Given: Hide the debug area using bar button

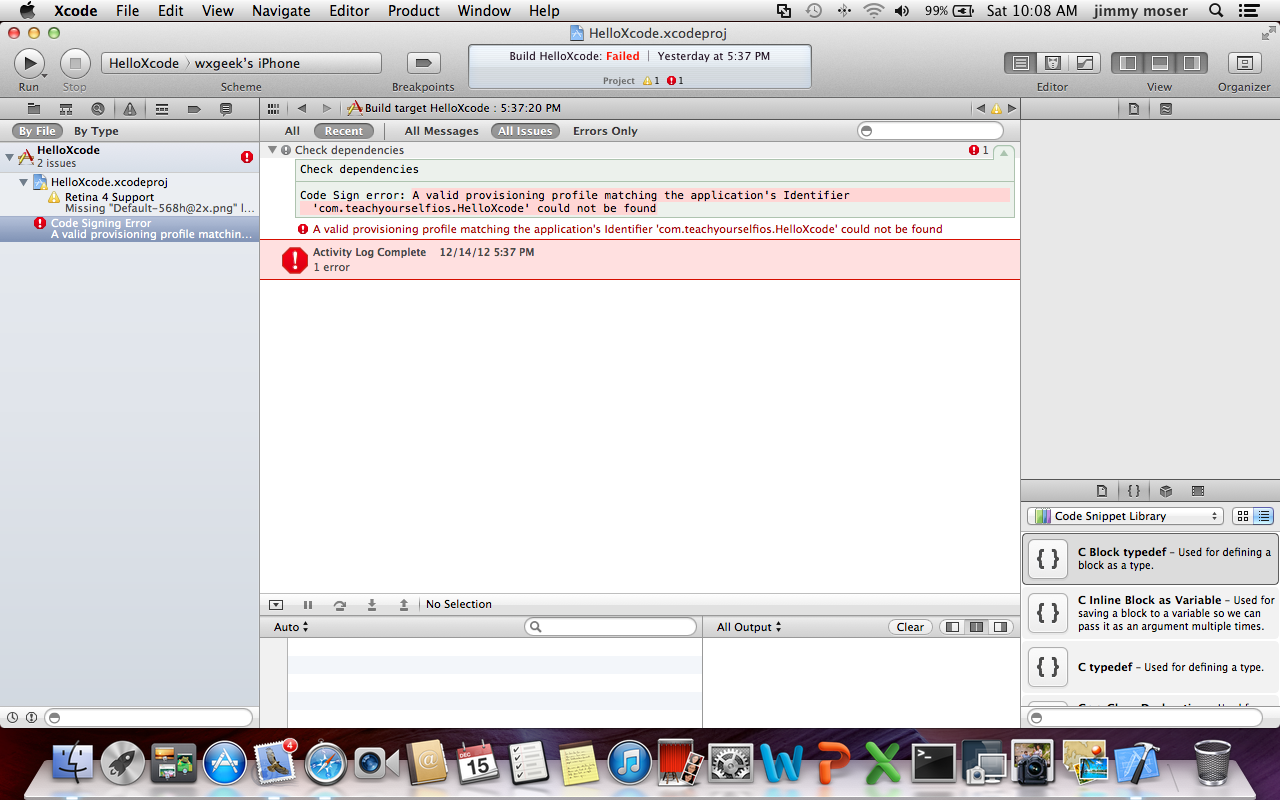Looking at the screenshot, I should pyautogui.click(x=276, y=605).
